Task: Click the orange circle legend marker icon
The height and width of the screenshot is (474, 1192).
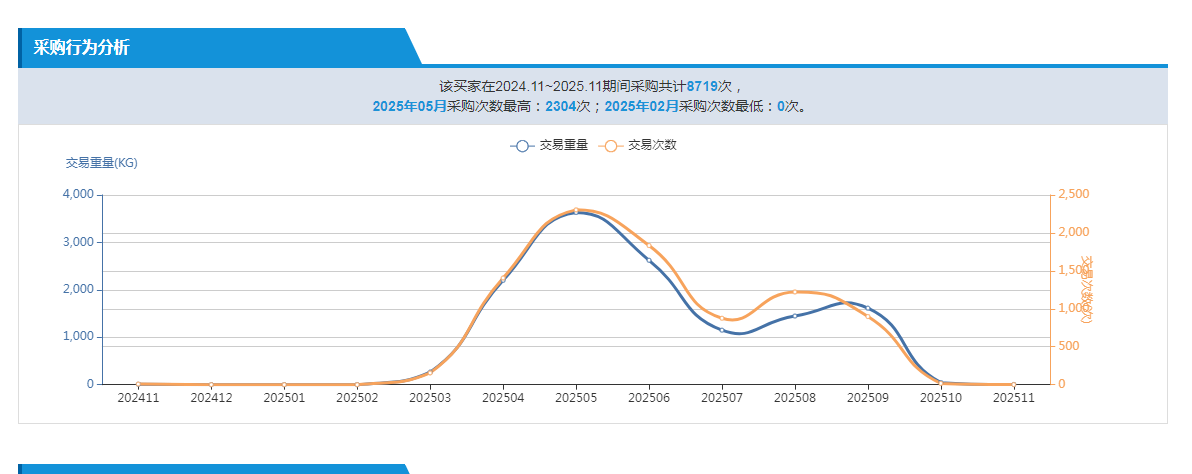Action: point(610,146)
